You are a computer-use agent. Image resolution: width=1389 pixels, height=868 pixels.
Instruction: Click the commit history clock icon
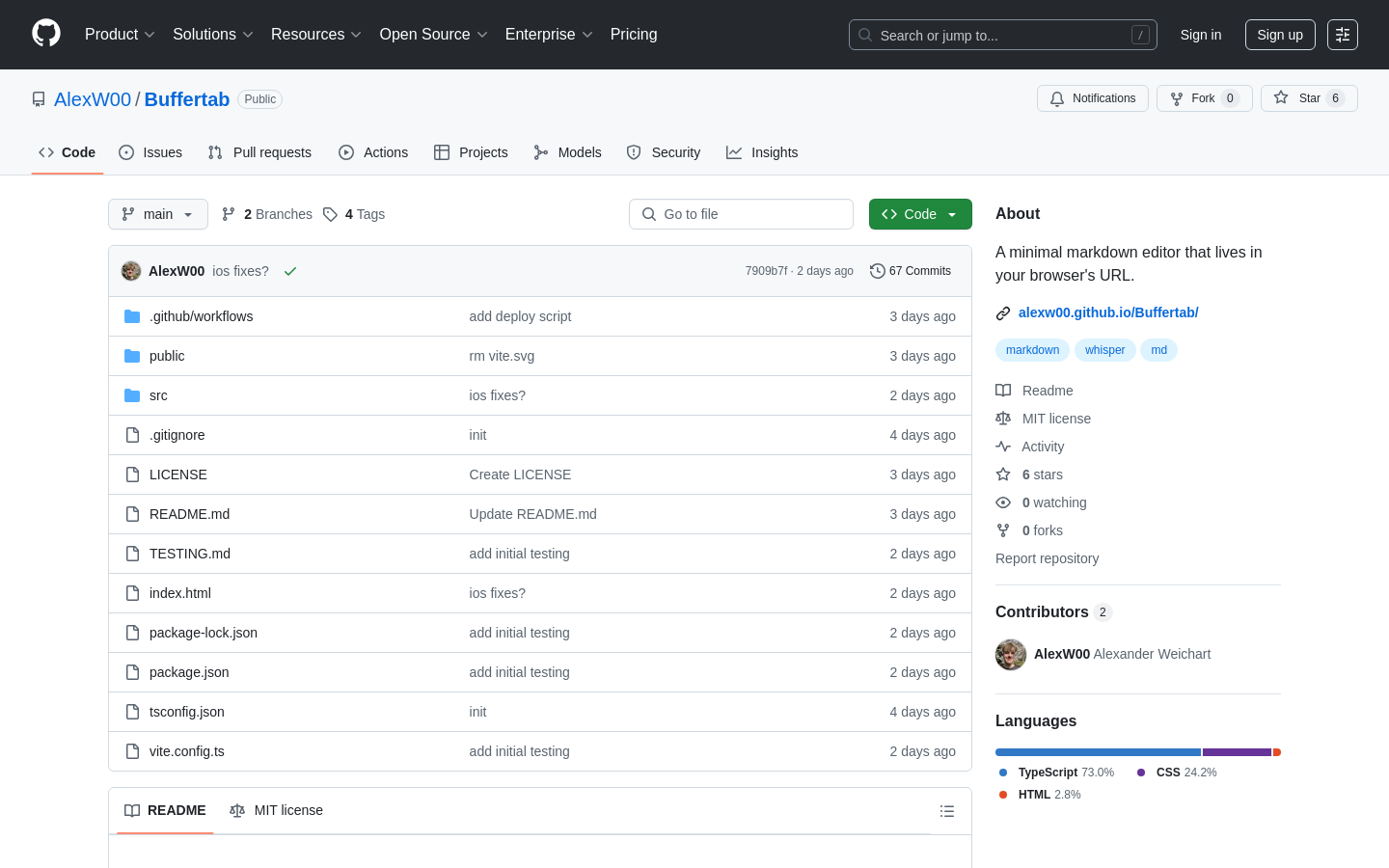point(877,271)
